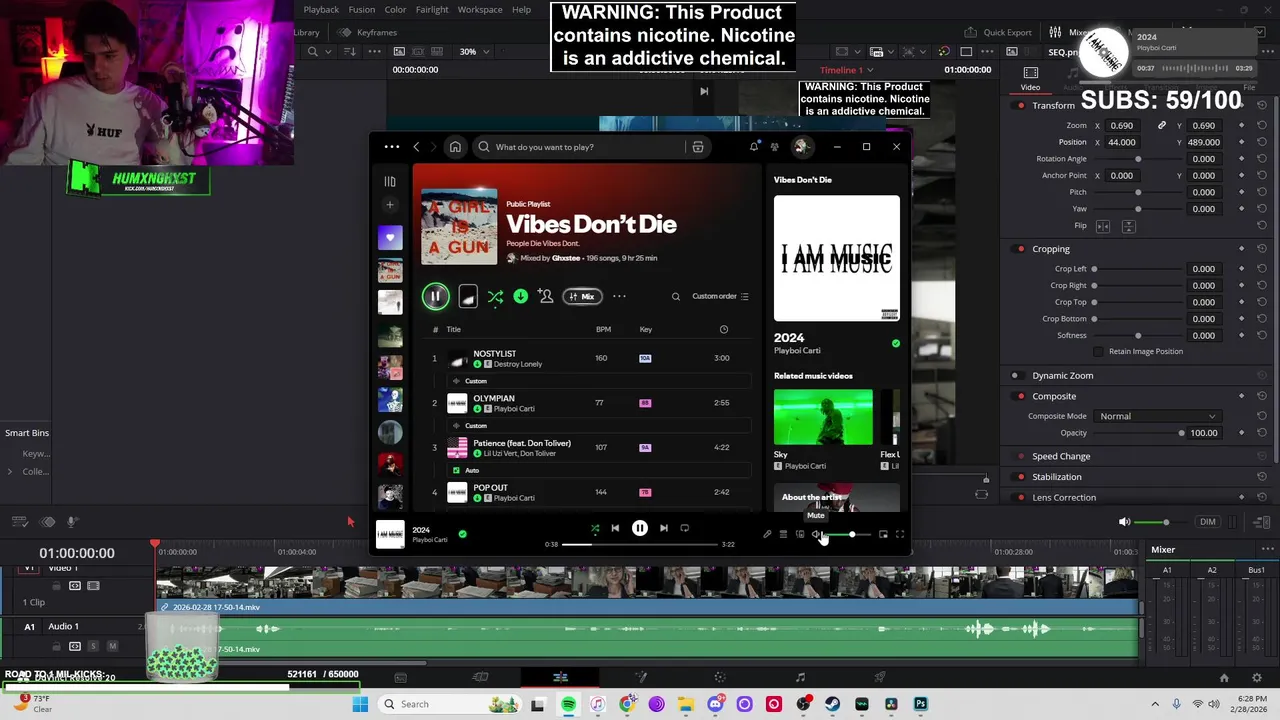The height and width of the screenshot is (720, 1280).
Task: Open the 30% viewer zoom dropdown
Action: click(x=474, y=51)
